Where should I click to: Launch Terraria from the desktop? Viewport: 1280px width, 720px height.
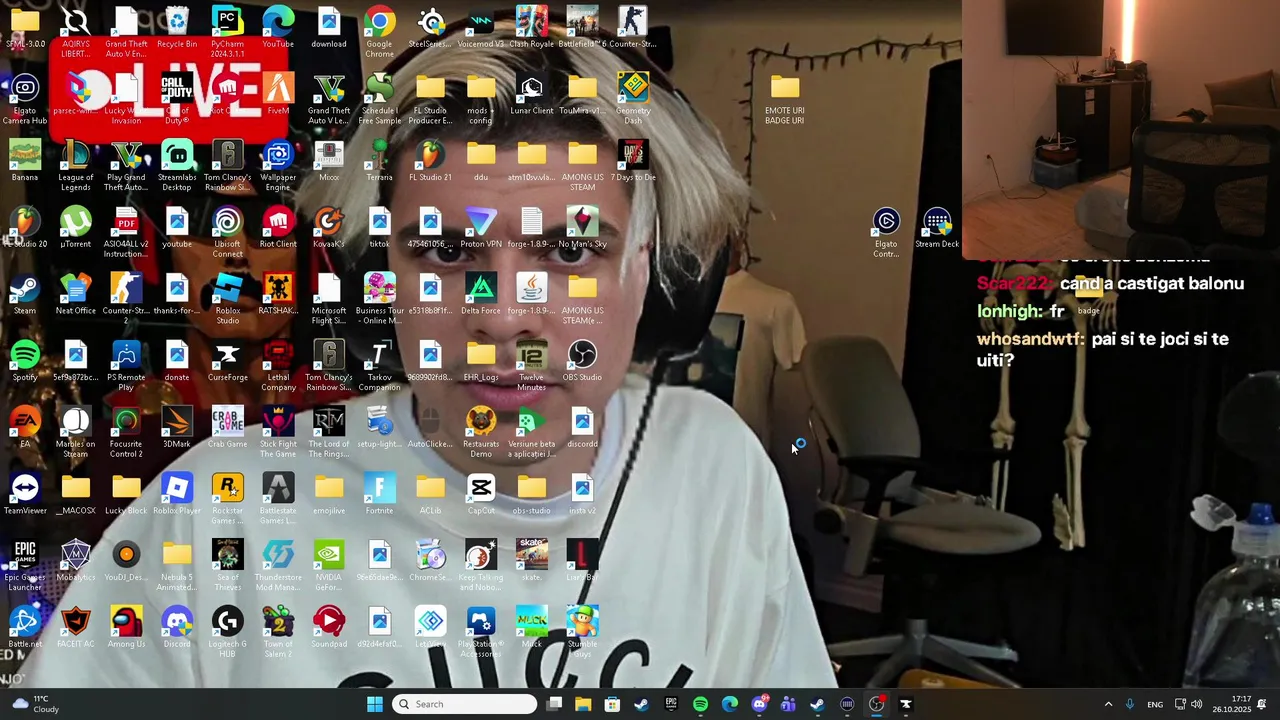coord(379,161)
